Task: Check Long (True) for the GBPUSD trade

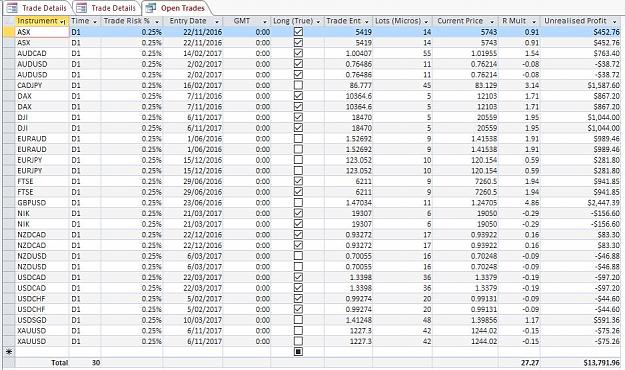Action: pos(298,202)
